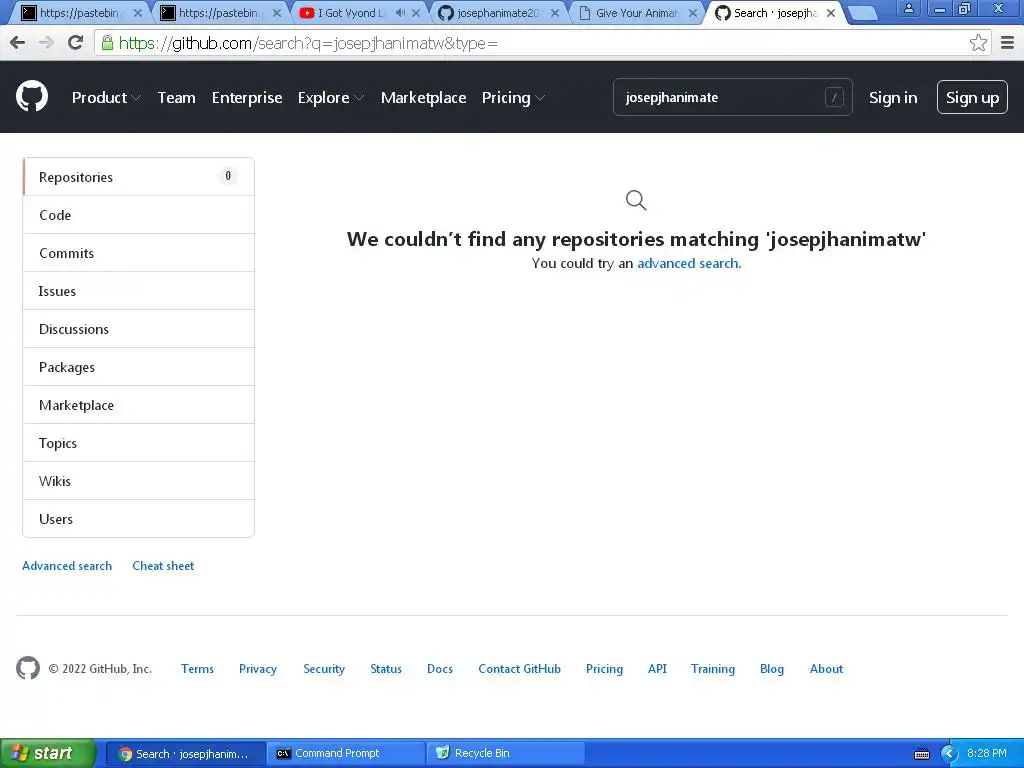Click the browser address bar URL
The height and width of the screenshot is (768, 1024).
[308, 43]
